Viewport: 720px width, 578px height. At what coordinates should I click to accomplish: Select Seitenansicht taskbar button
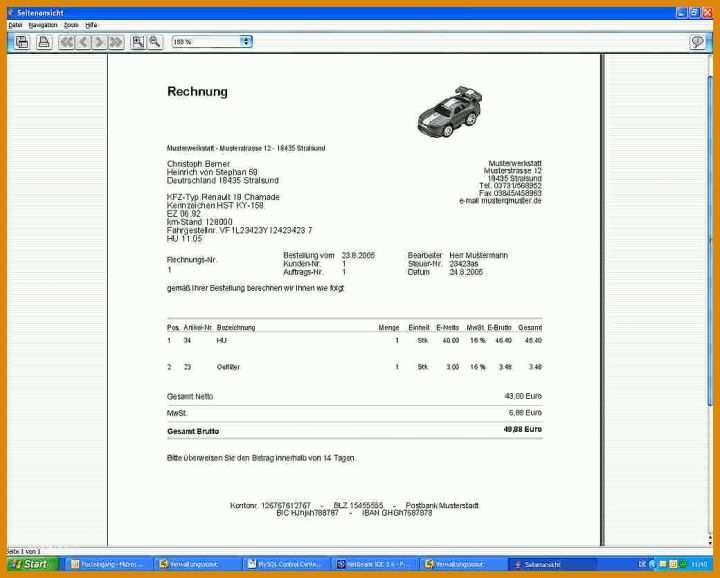coord(552,564)
